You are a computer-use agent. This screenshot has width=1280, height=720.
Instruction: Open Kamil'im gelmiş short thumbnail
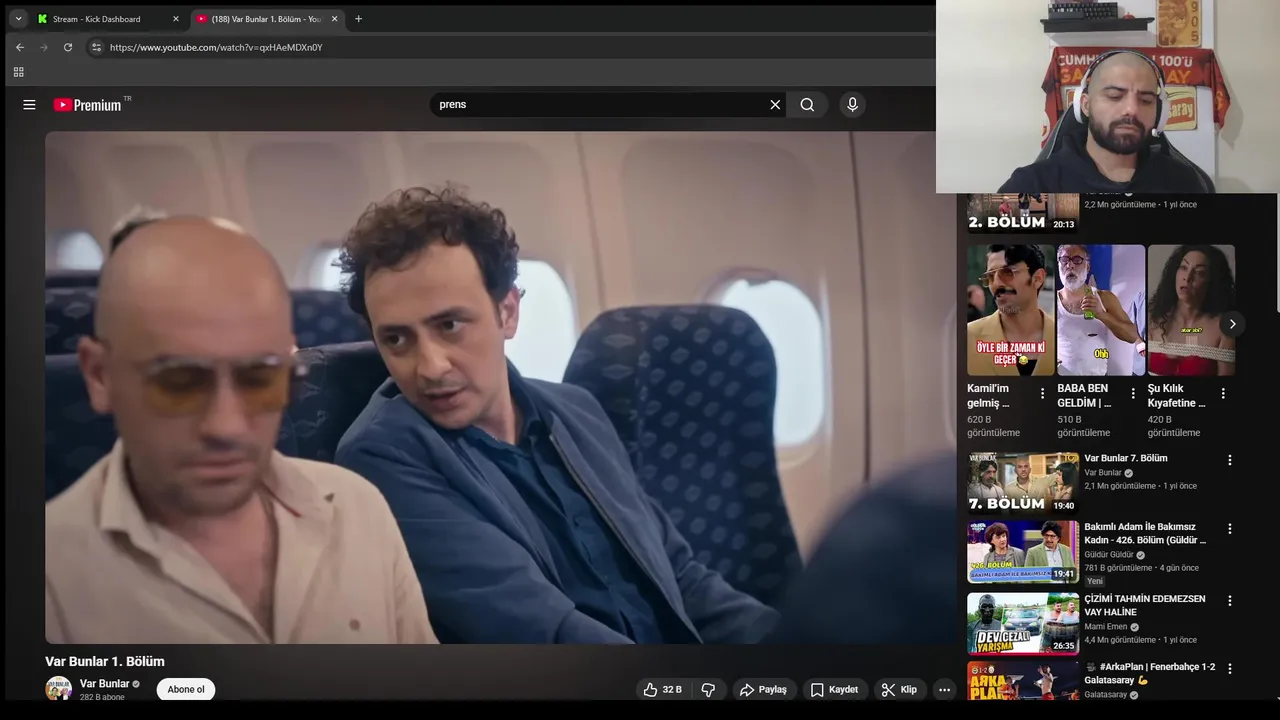(x=1010, y=310)
